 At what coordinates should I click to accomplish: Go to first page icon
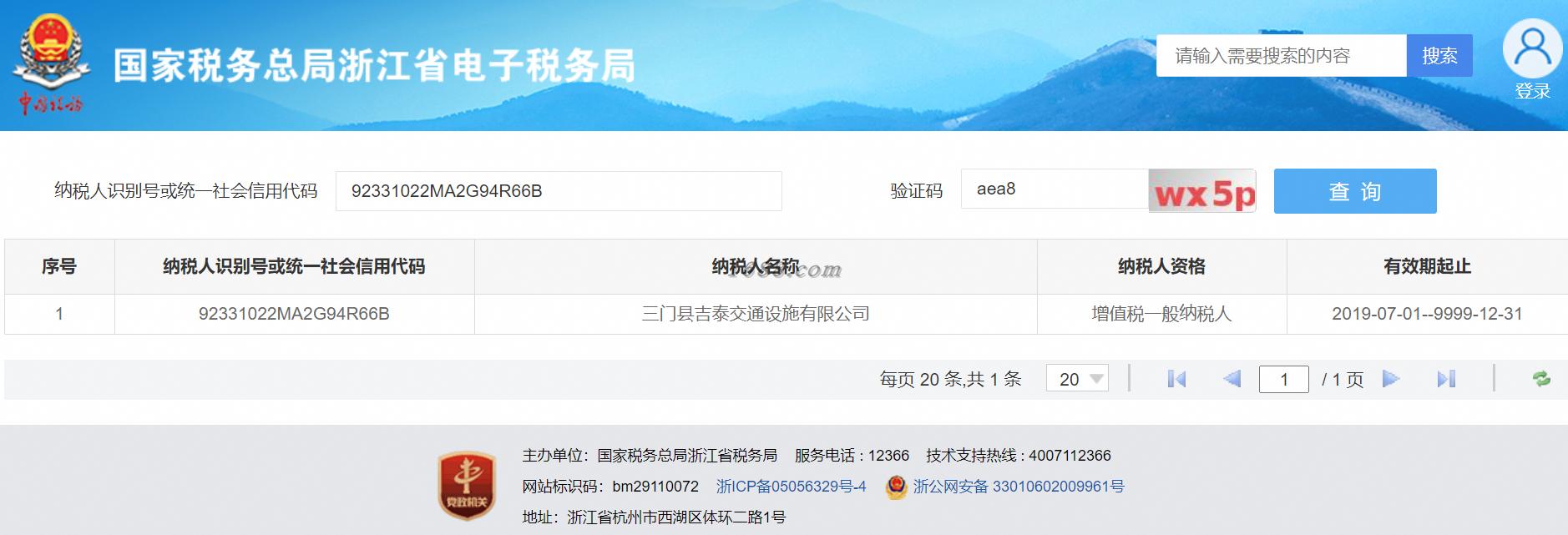[1176, 379]
